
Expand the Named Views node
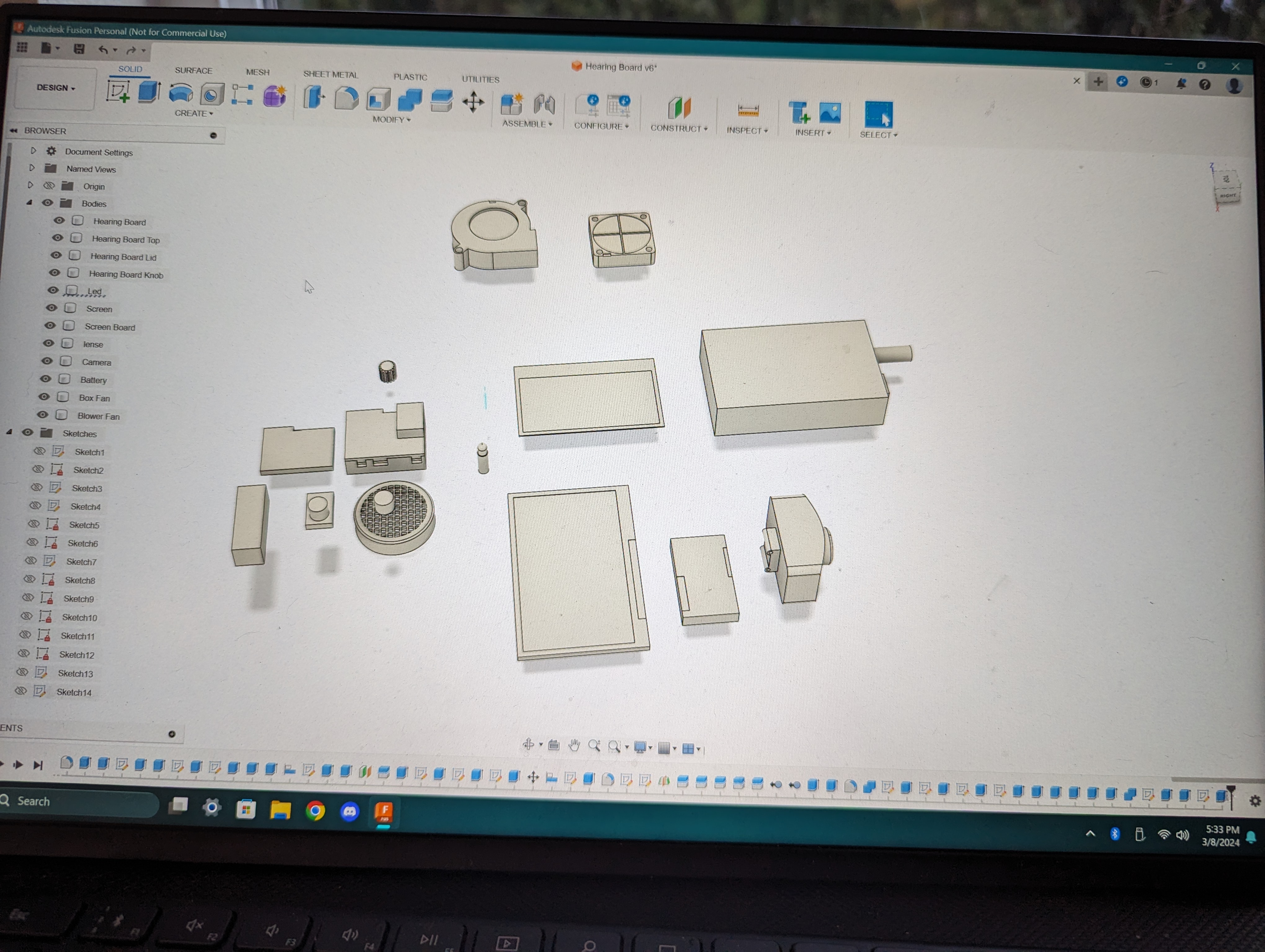point(32,168)
